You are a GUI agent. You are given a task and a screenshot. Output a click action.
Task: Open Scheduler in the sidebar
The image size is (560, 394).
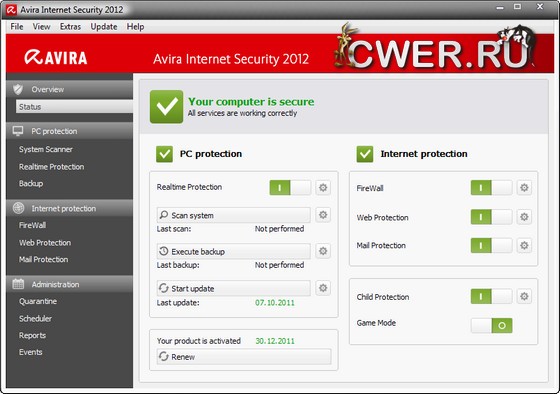pyautogui.click(x=35, y=318)
